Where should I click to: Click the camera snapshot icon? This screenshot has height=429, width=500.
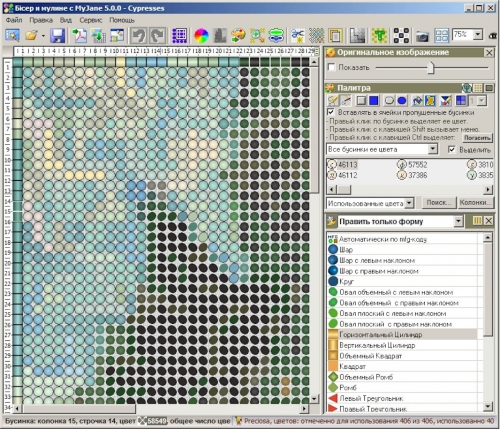[x=422, y=36]
